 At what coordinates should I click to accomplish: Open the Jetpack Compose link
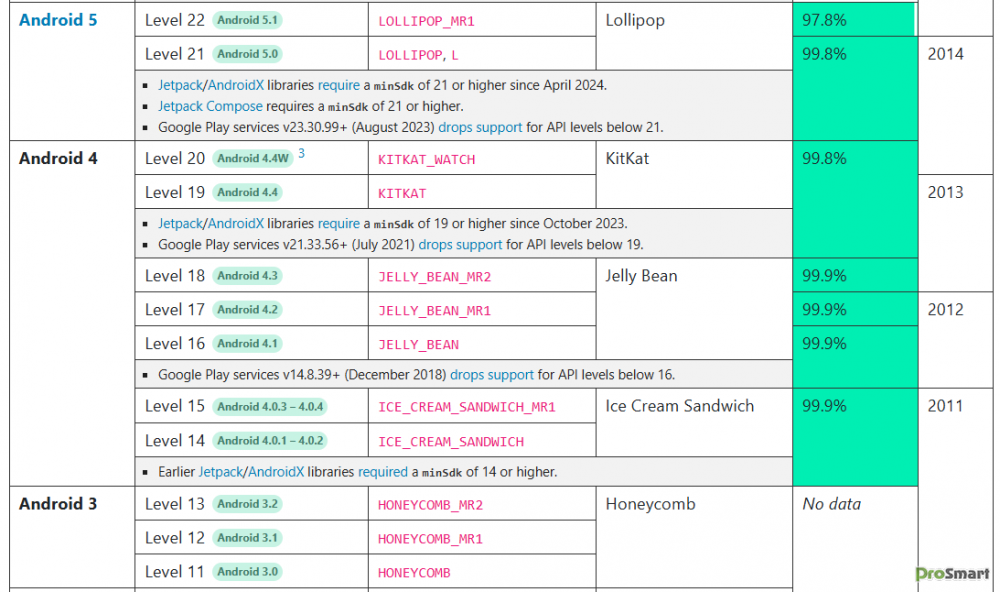[210, 106]
